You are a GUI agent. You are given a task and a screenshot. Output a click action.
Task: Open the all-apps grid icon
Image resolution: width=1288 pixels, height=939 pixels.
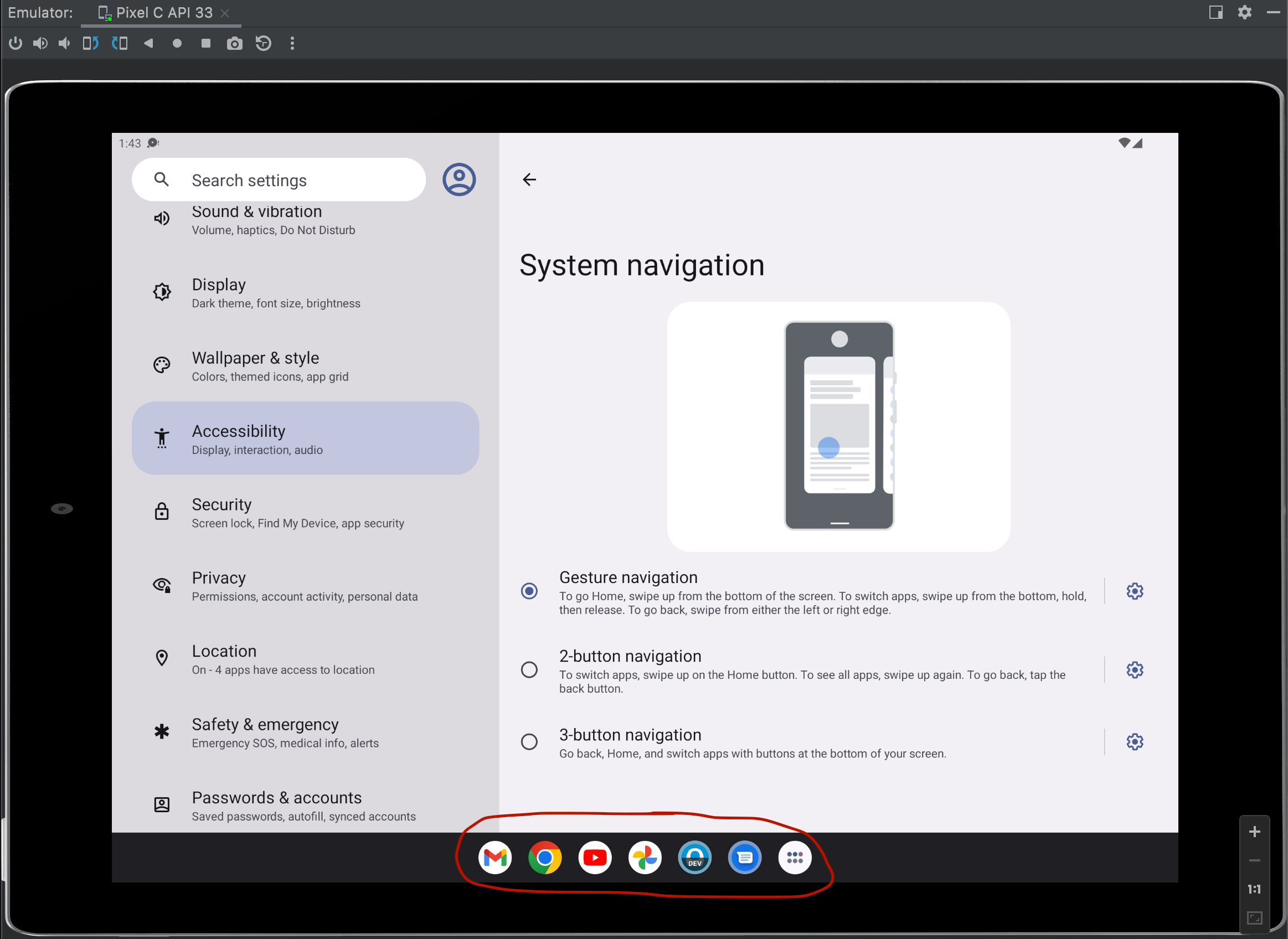click(x=795, y=858)
